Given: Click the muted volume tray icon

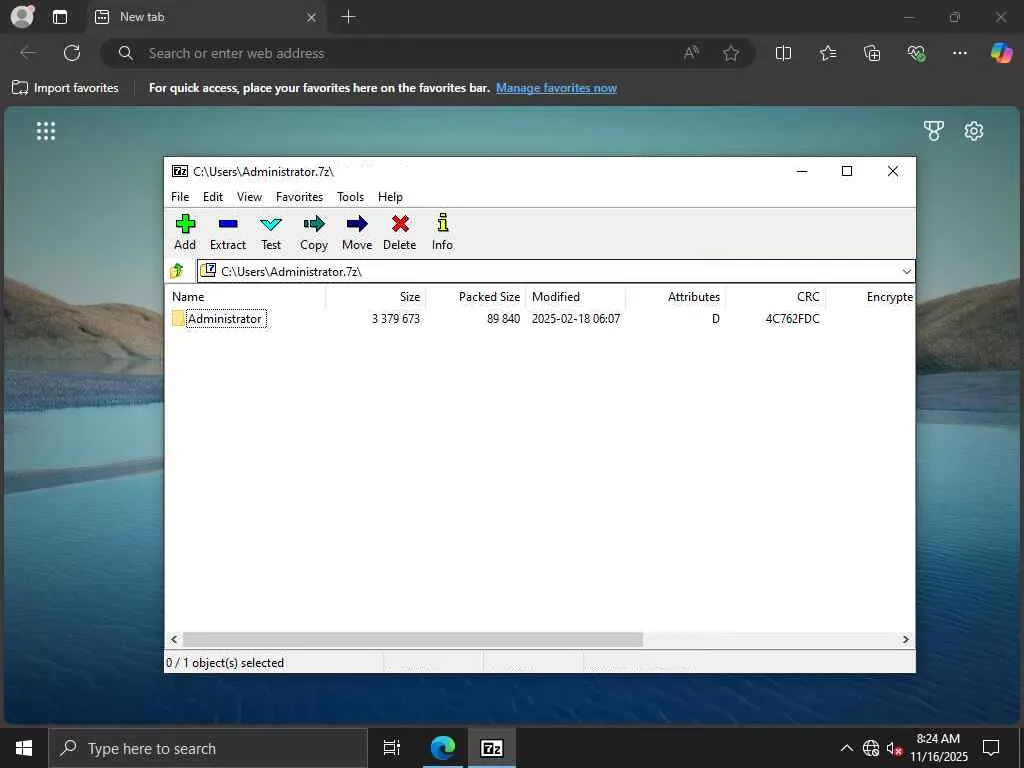Looking at the screenshot, I should tap(894, 748).
